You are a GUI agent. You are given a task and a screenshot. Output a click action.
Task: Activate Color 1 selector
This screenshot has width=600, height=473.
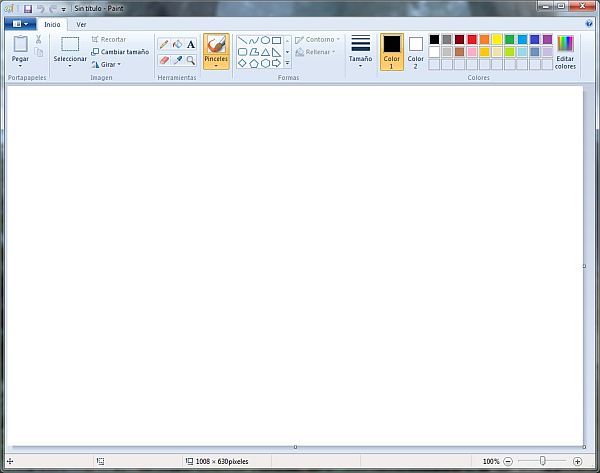391,52
